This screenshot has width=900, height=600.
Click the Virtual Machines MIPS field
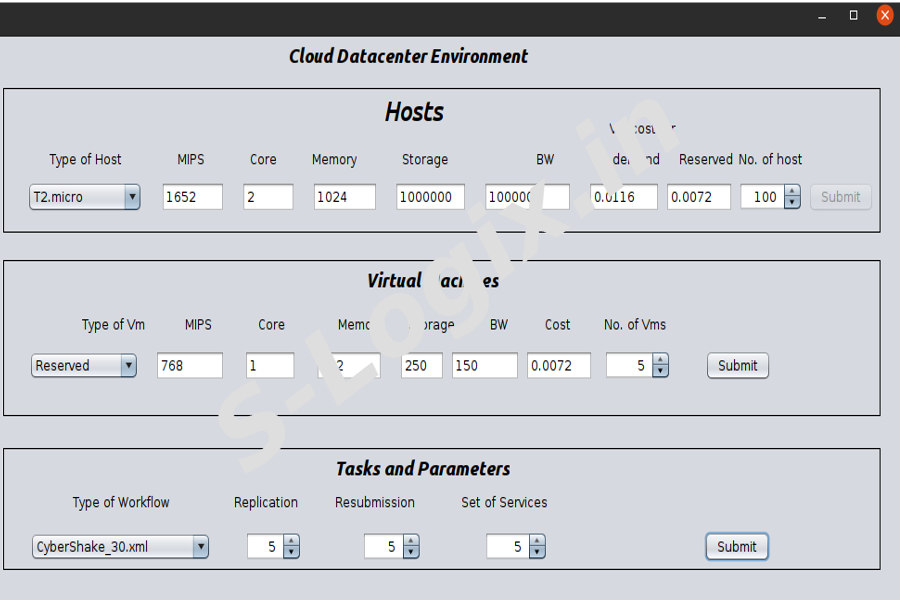click(190, 366)
